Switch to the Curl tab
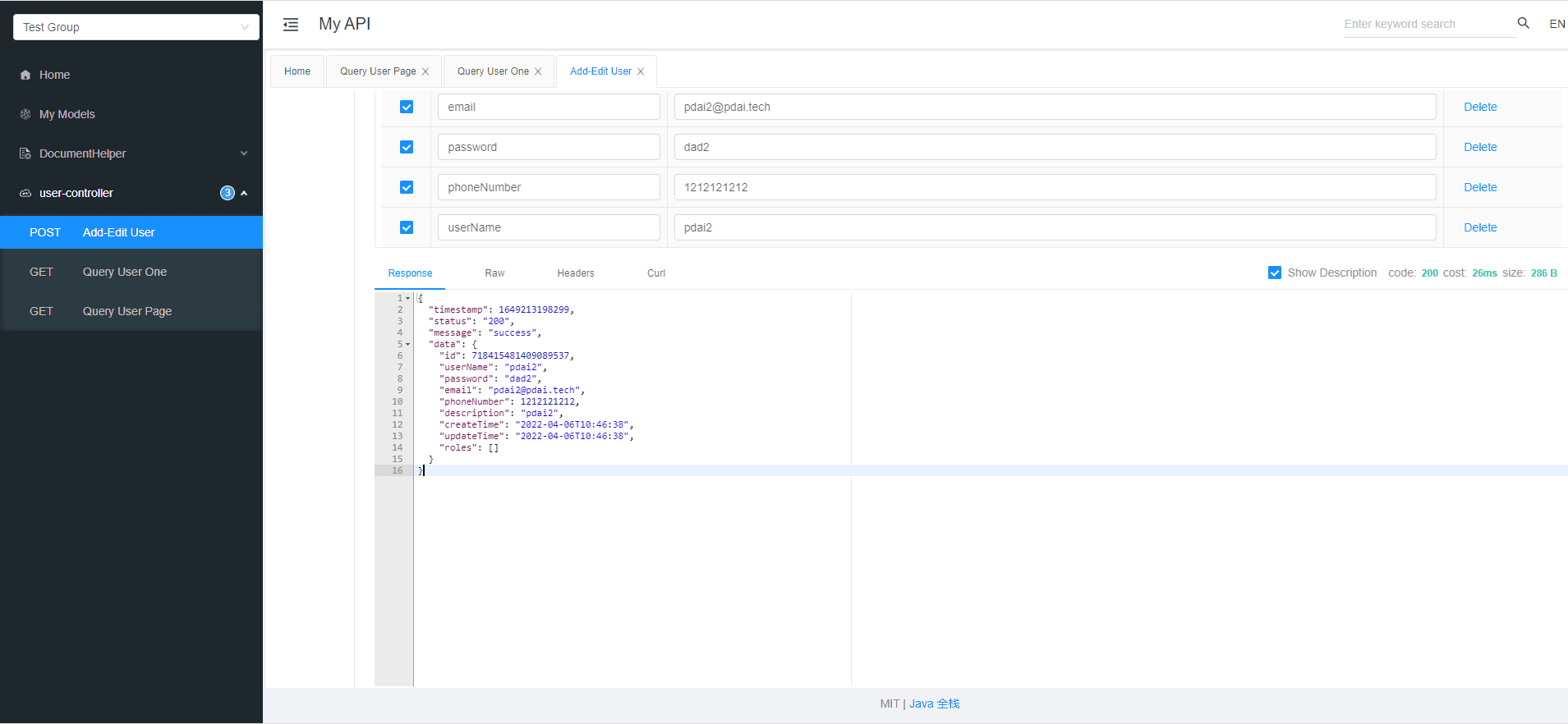Screen dimensions: 1568x724 655,273
